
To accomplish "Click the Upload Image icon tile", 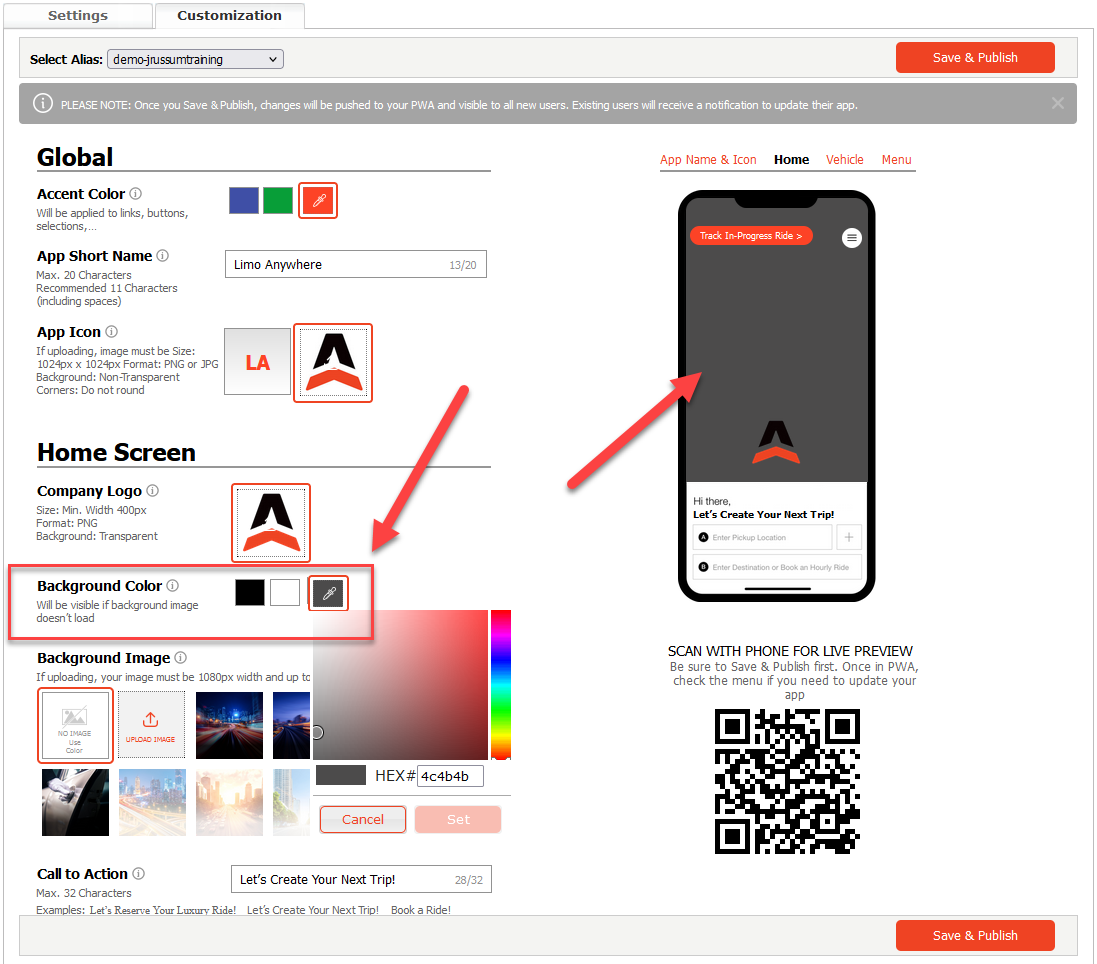I will coord(151,726).
